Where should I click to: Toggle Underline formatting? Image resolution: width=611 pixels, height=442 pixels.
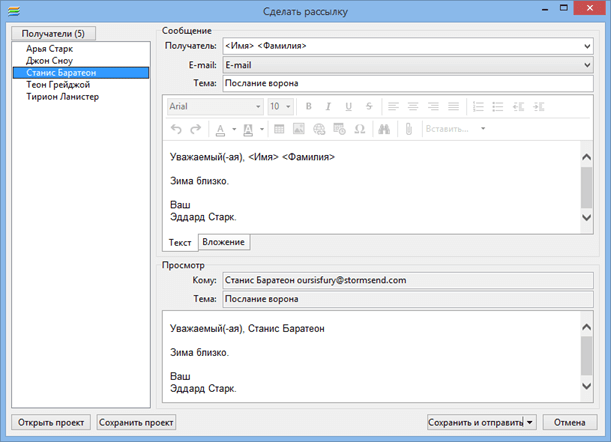click(348, 106)
